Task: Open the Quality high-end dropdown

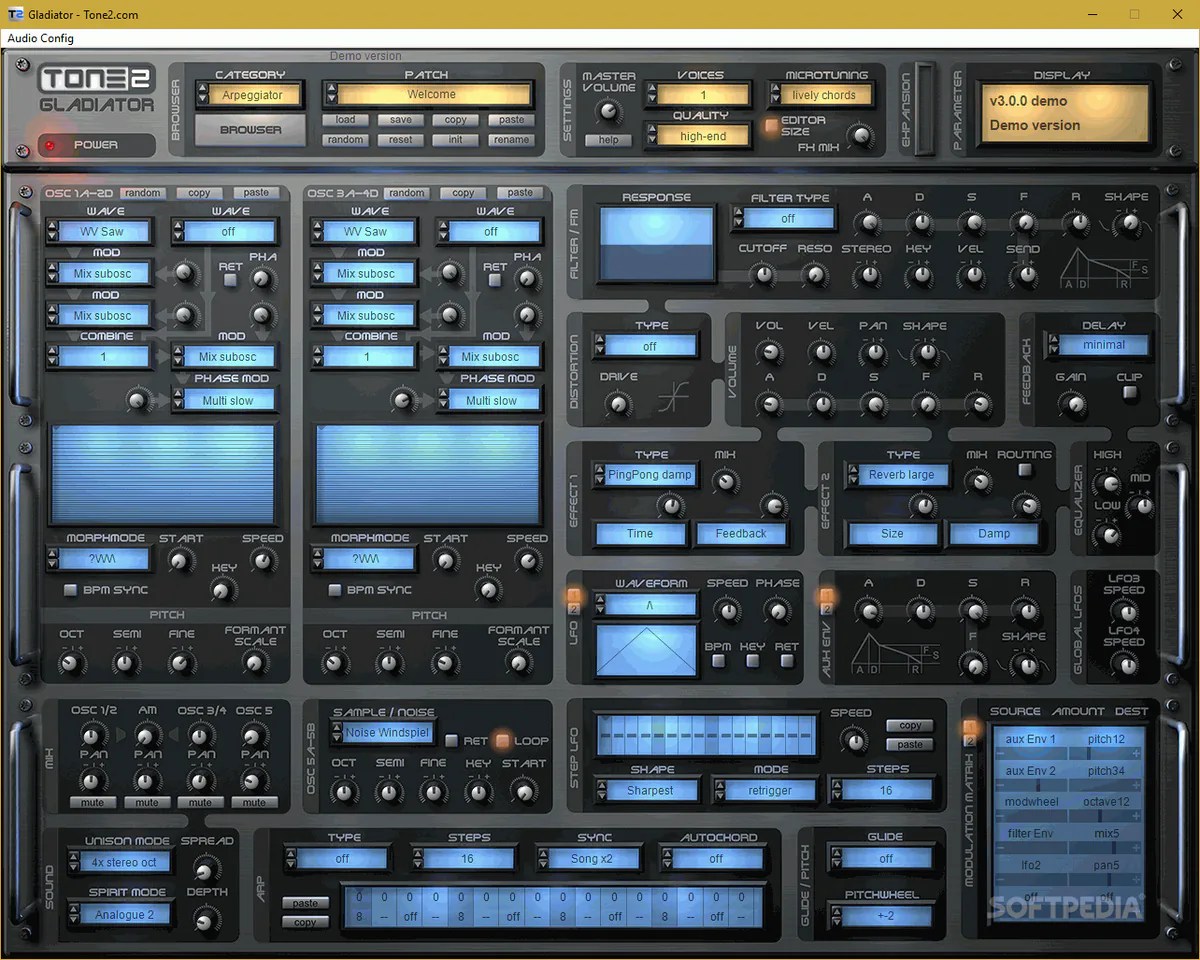Action: pyautogui.click(x=698, y=136)
